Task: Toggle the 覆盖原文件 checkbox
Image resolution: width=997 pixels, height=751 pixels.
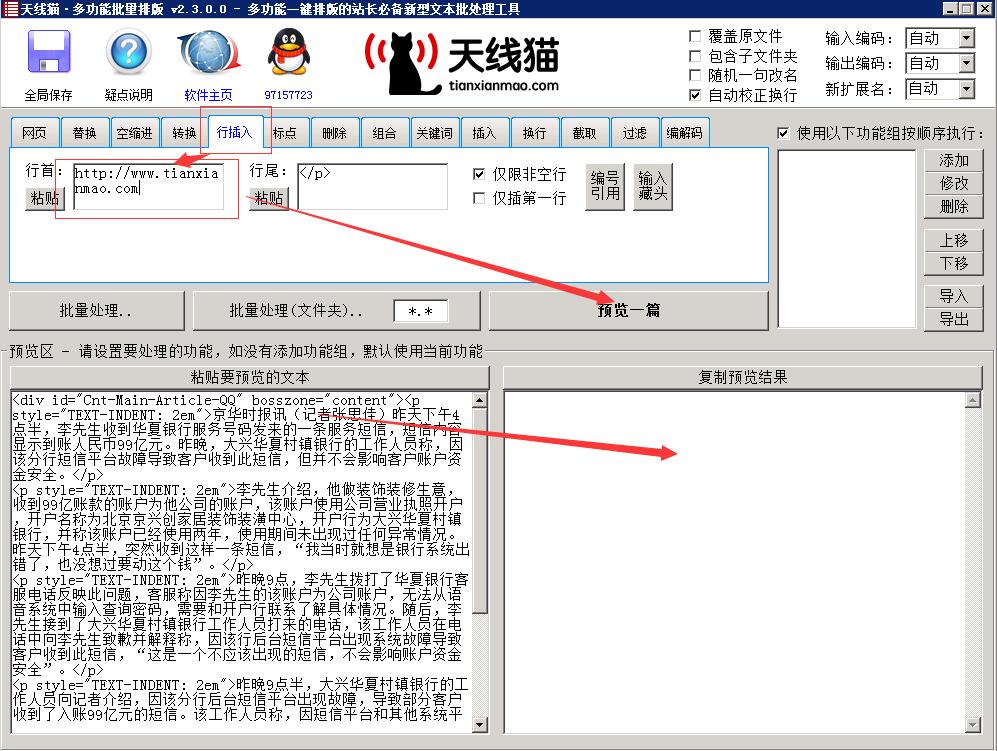Action: pos(695,36)
